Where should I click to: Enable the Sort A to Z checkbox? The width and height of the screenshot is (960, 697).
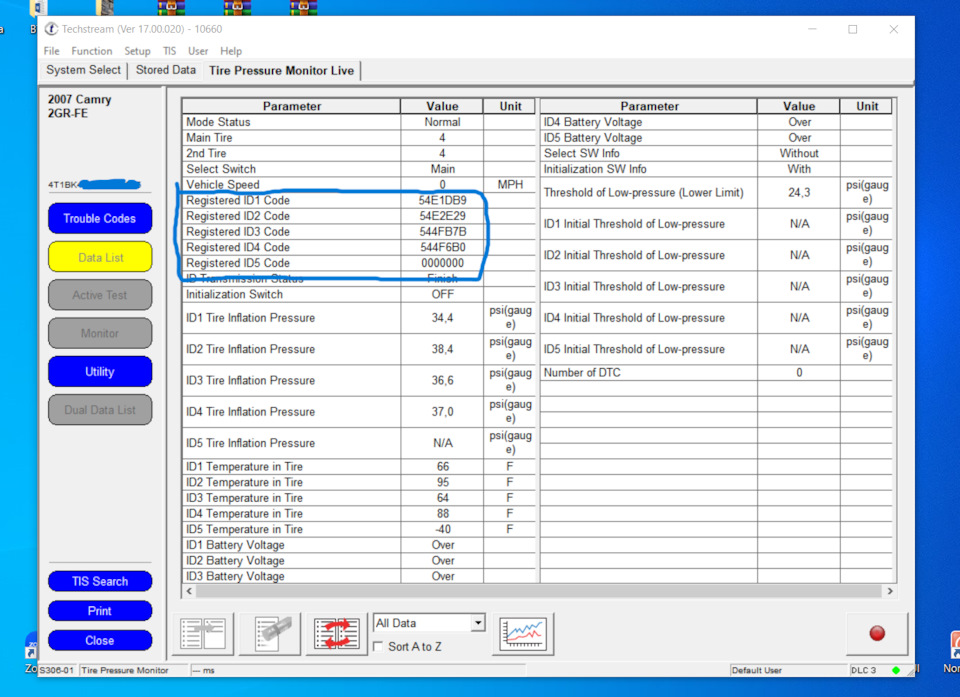coord(378,646)
